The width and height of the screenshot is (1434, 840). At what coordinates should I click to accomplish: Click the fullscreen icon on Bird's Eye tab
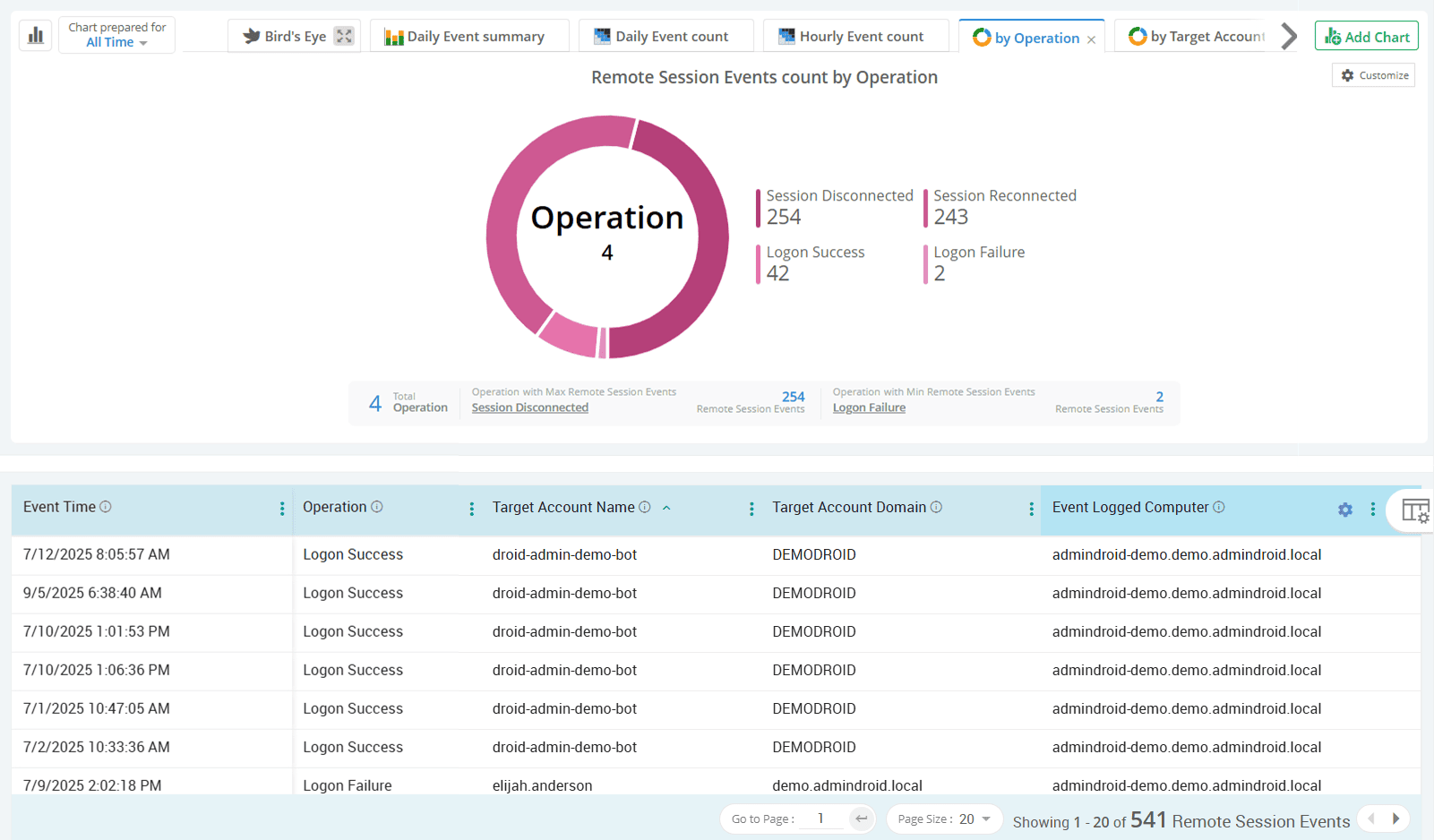[x=343, y=36]
